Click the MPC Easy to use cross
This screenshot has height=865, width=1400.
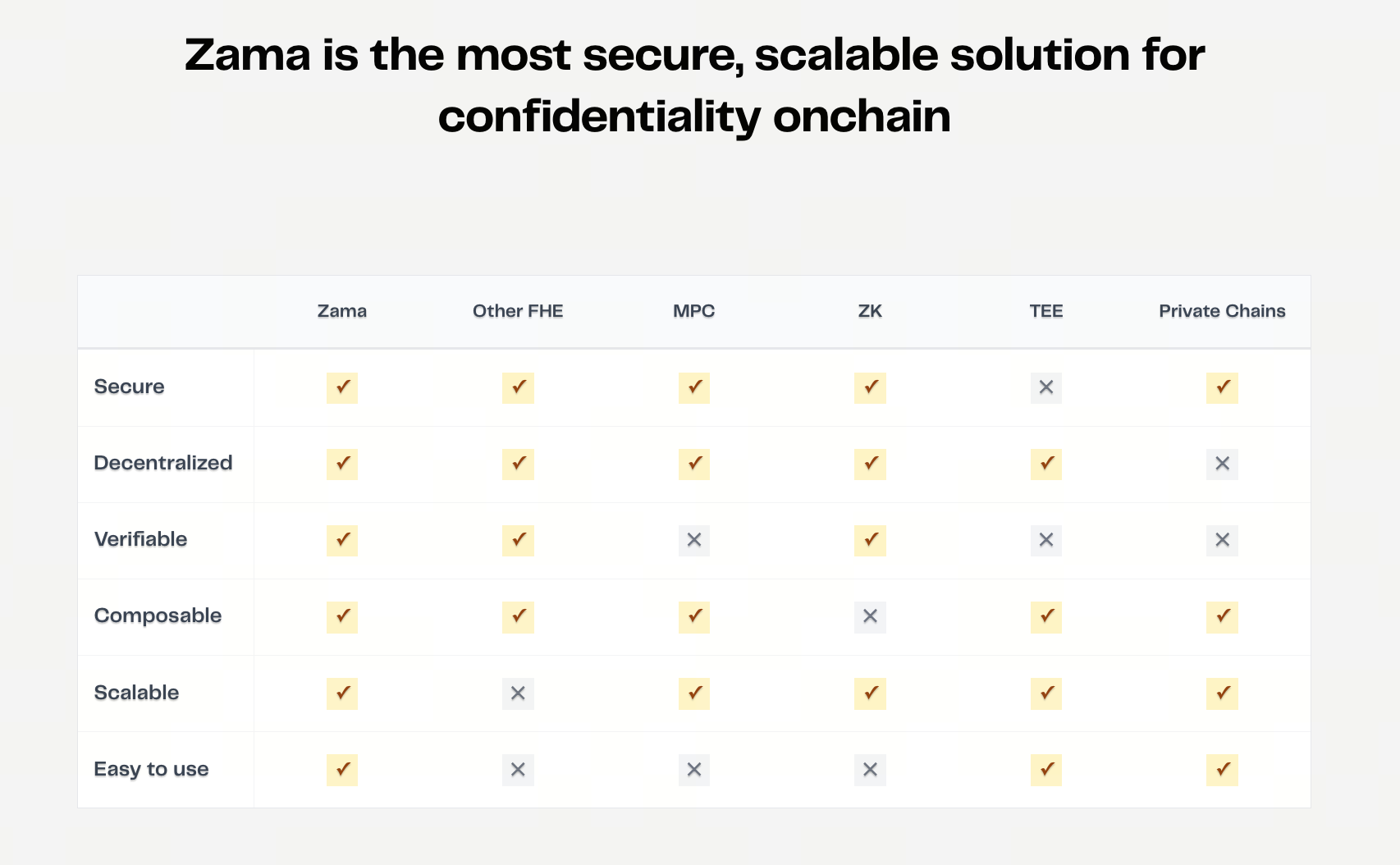click(693, 770)
